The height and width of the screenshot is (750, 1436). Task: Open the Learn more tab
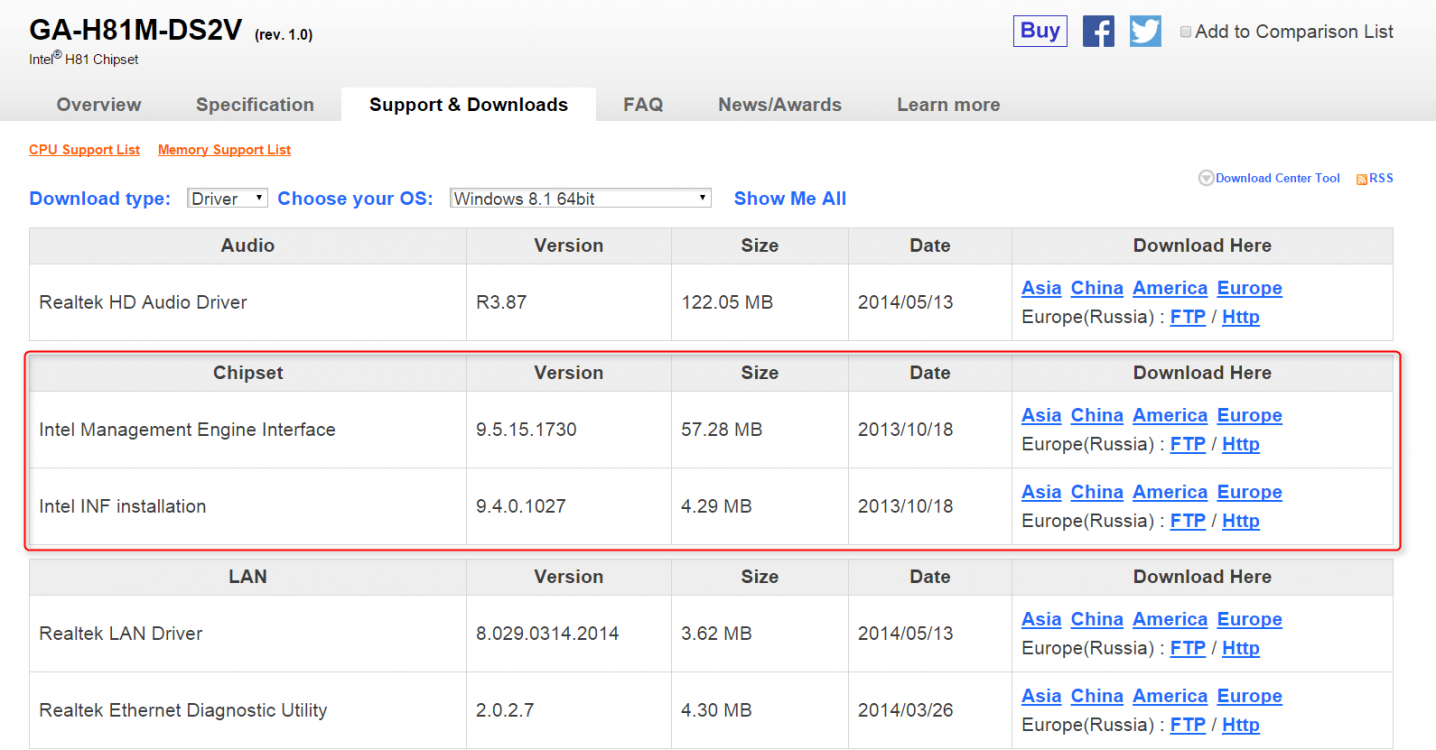click(949, 105)
